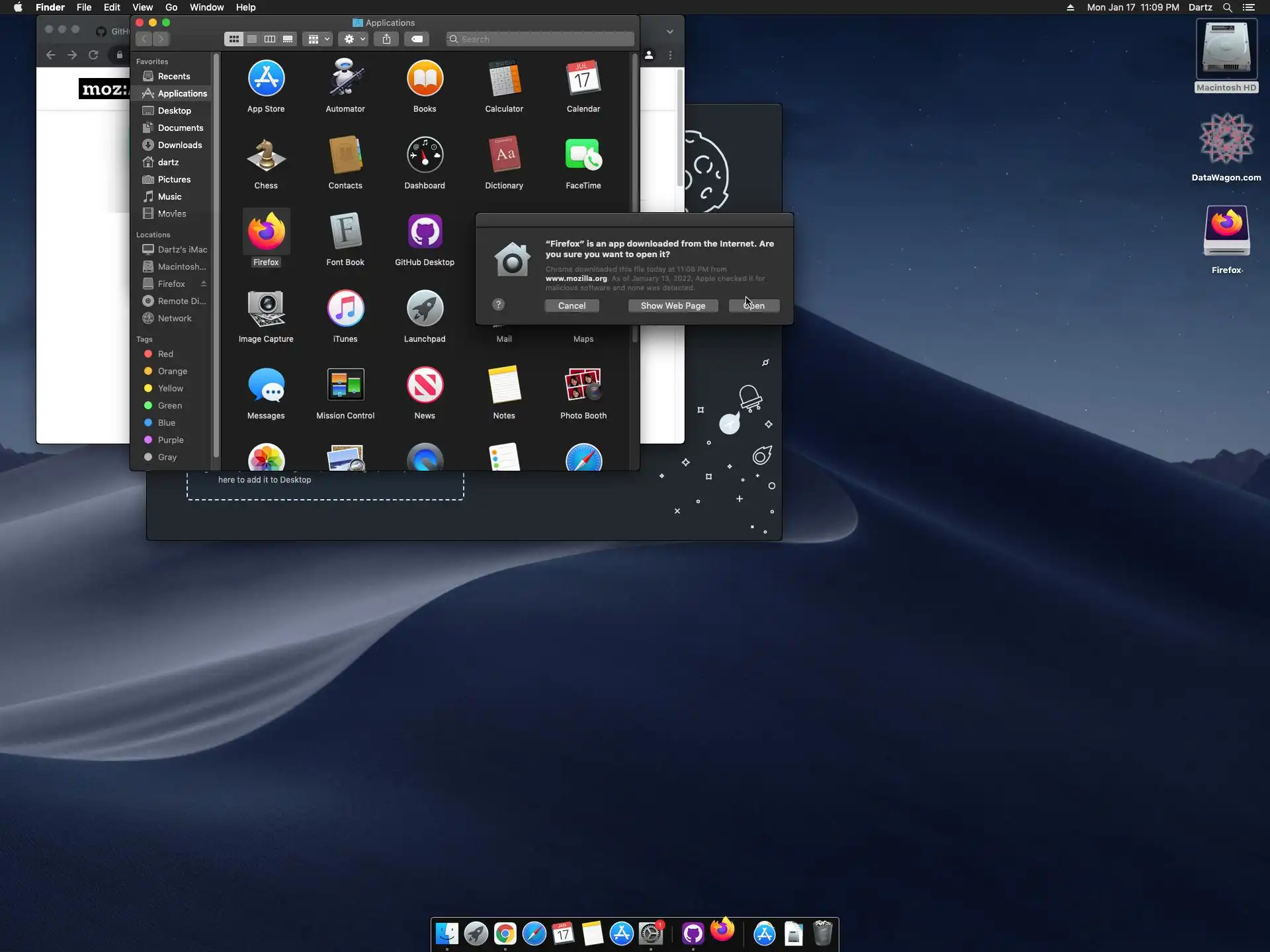Open the Go menu
The height and width of the screenshot is (952, 1270).
pos(171,7)
